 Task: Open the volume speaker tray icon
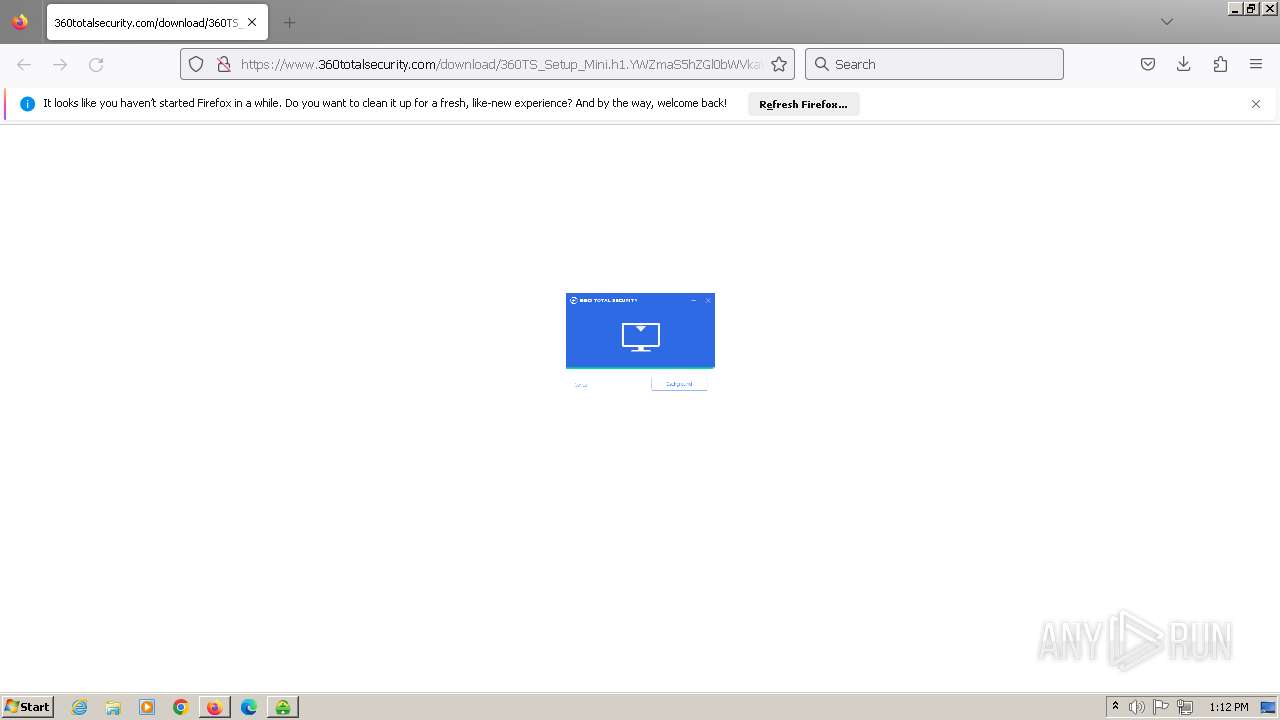(1137, 707)
